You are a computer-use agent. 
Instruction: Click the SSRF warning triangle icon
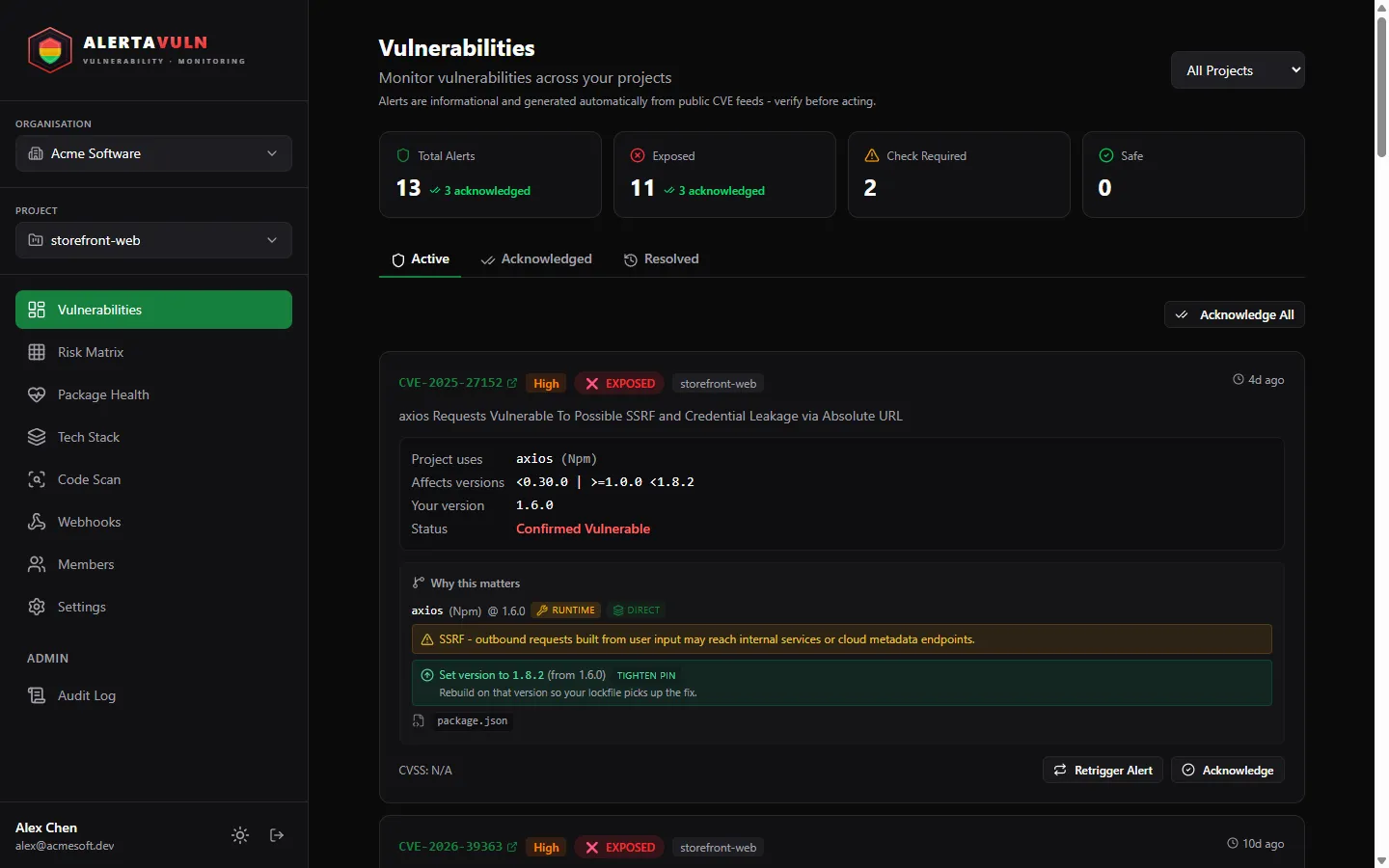[427, 639]
